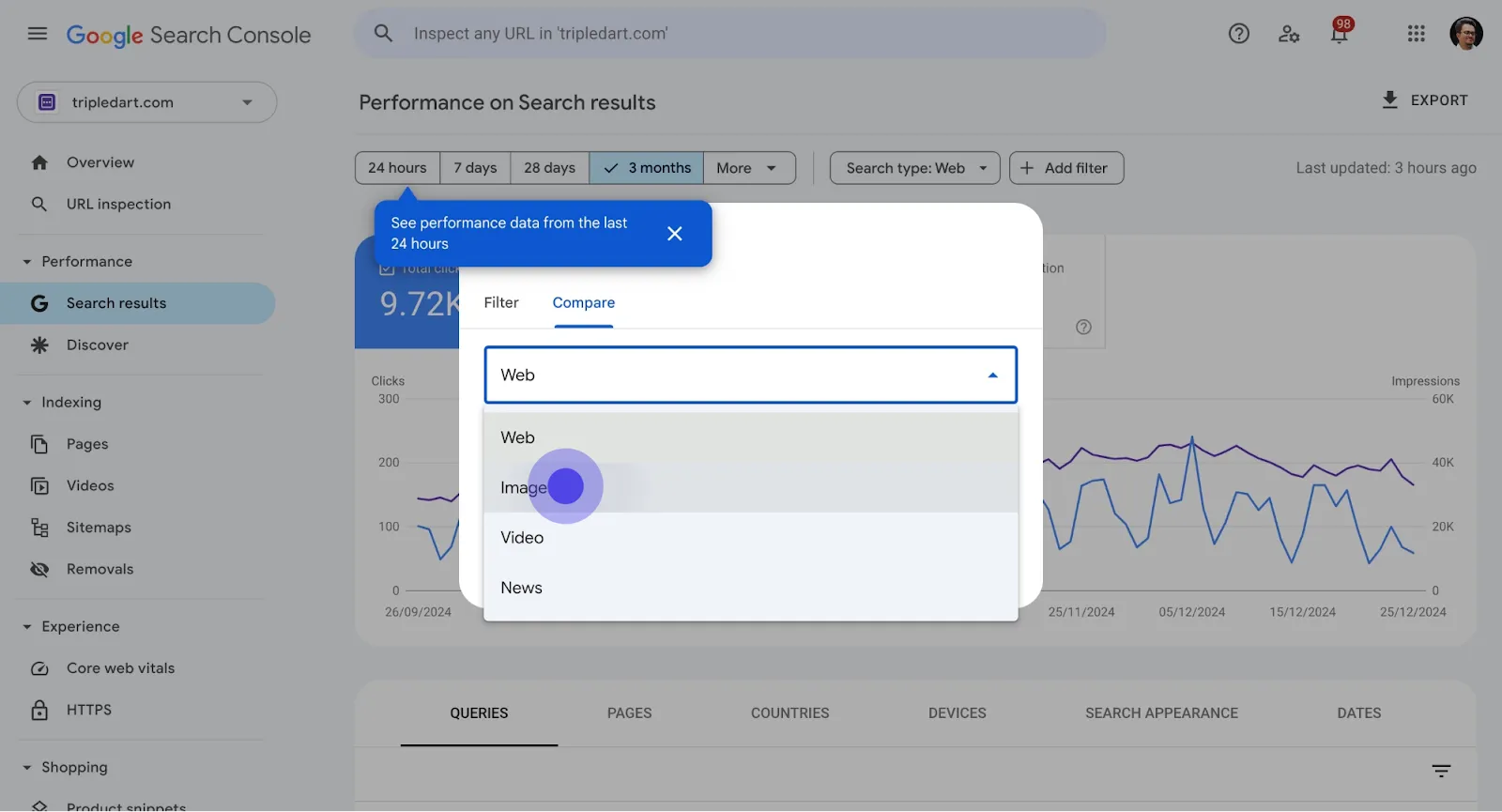Open the SEARCH APPEARANCE tab
1502x812 pixels.
pyautogui.click(x=1162, y=713)
